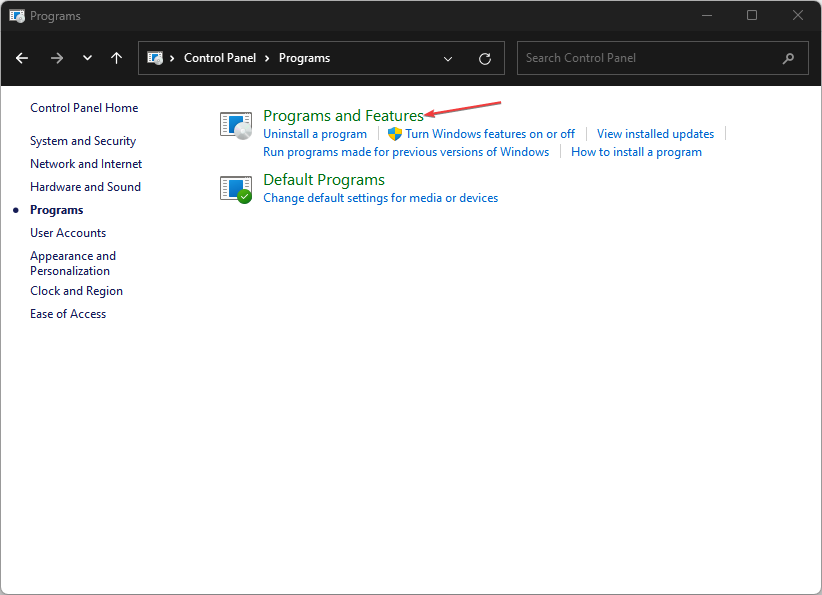Click the Forward arrow navigation button
The width and height of the screenshot is (822, 595).
pos(57,58)
